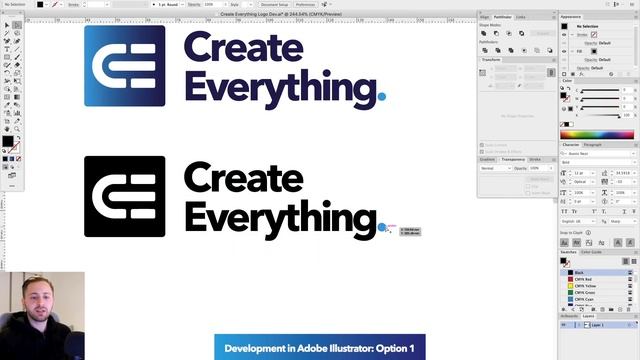This screenshot has height=360, width=640.
Task: Click the Expand button in Pathfinder
Action: 543,33
